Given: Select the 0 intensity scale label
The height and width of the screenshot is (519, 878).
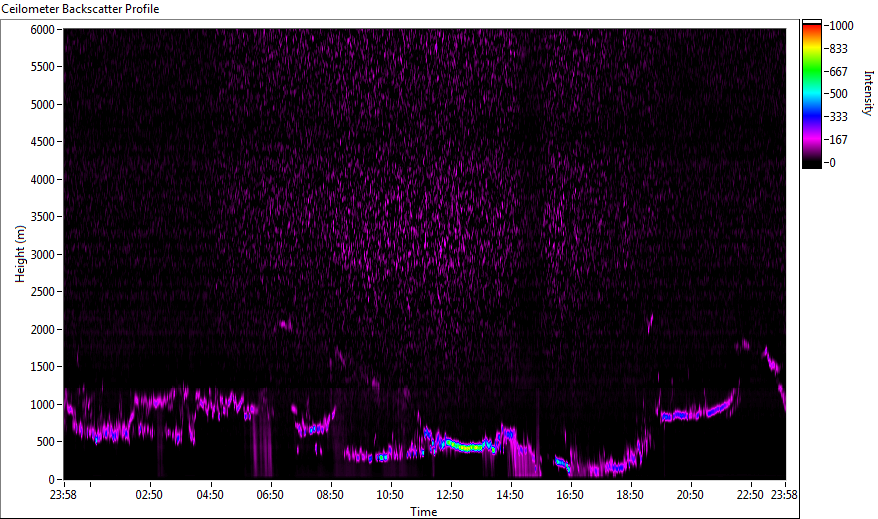Looking at the screenshot, I should [833, 163].
